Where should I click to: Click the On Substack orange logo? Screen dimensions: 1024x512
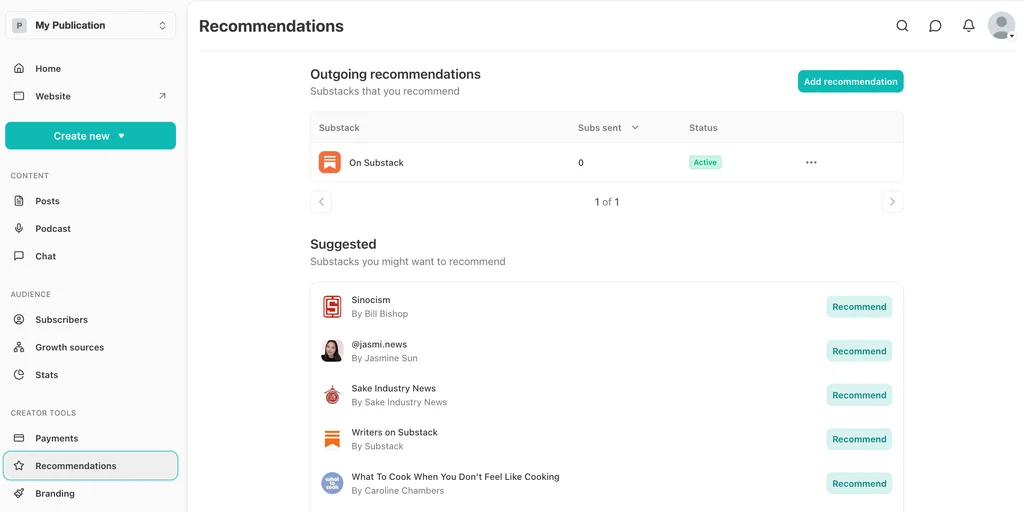pos(330,162)
